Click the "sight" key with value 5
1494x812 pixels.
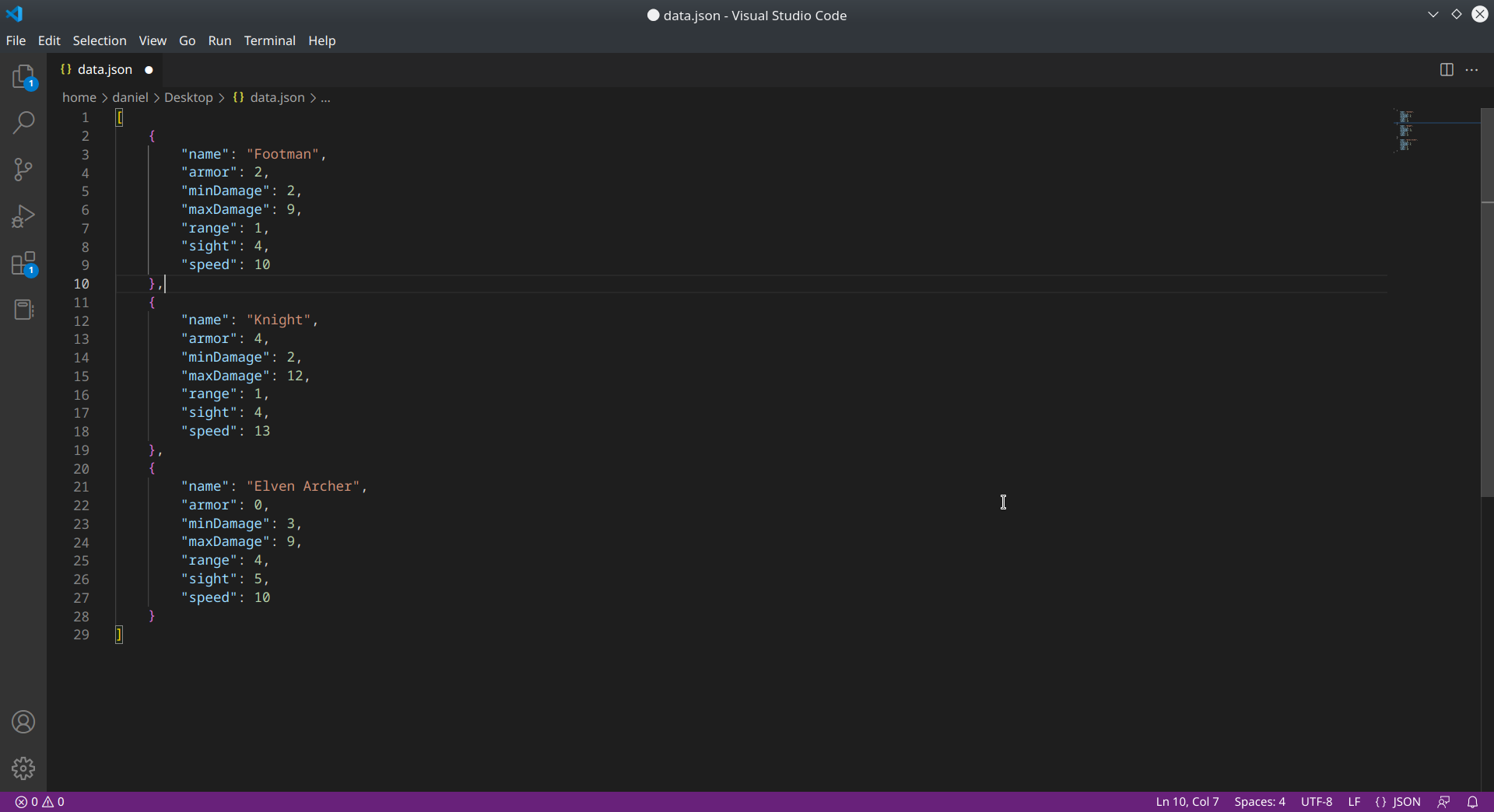click(x=209, y=579)
